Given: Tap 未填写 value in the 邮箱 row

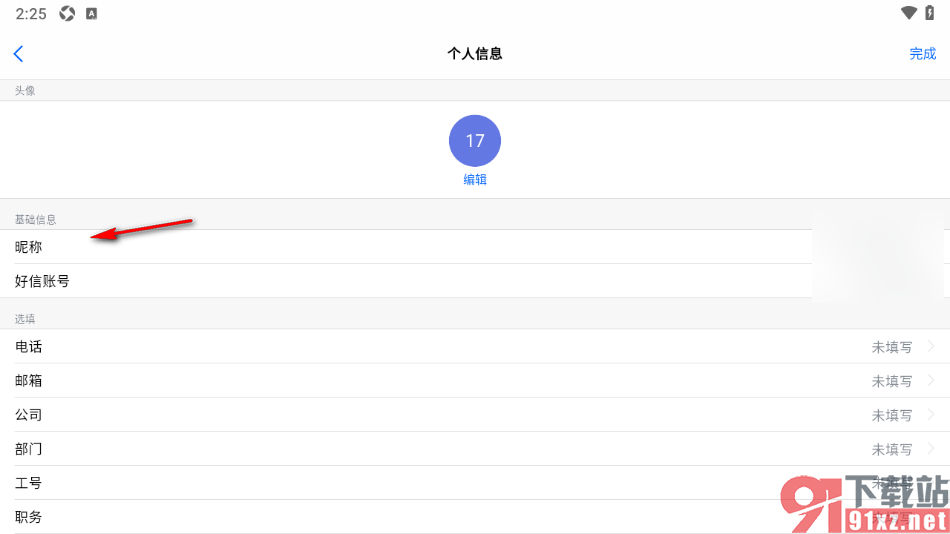Looking at the screenshot, I should pyautogui.click(x=891, y=381).
